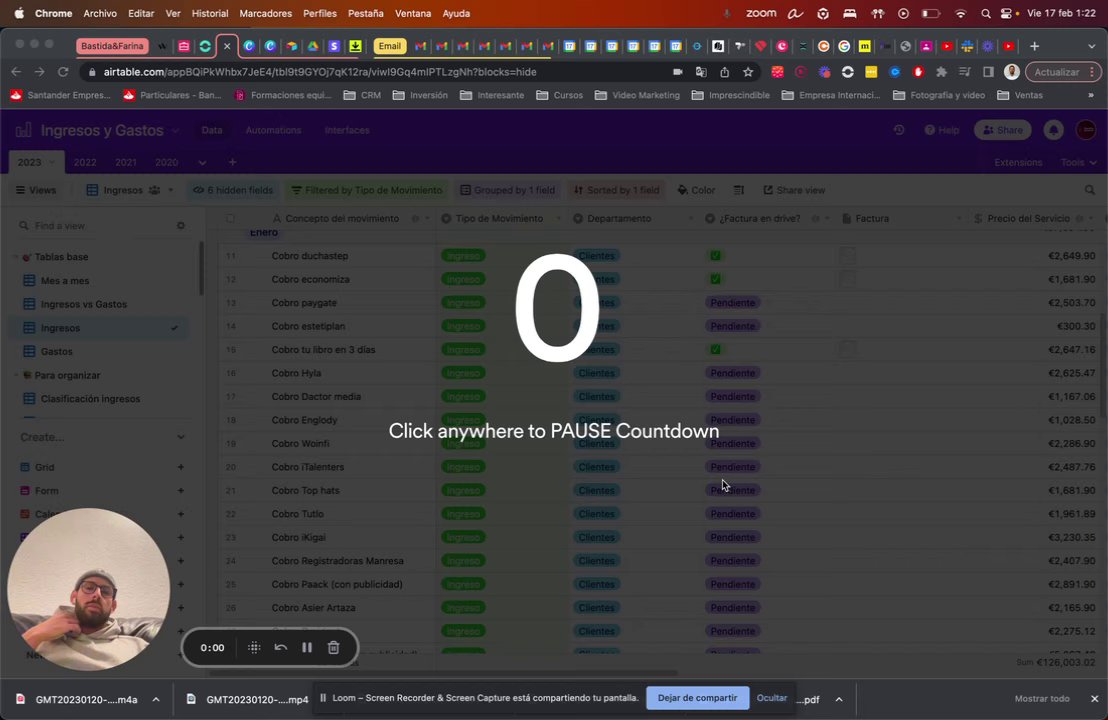
Task: Focus the Find a view search field
Action: (x=92, y=225)
